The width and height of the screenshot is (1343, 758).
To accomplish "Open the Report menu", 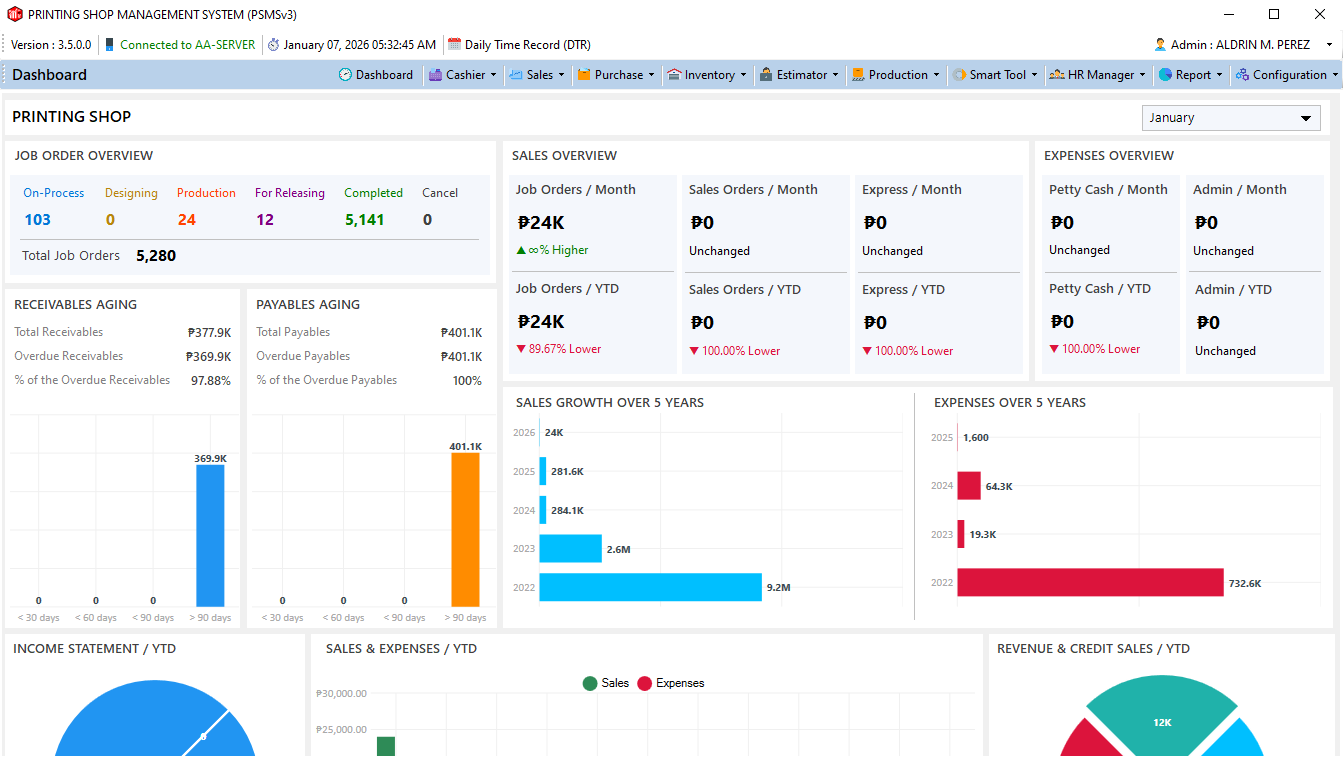I will pos(1192,75).
